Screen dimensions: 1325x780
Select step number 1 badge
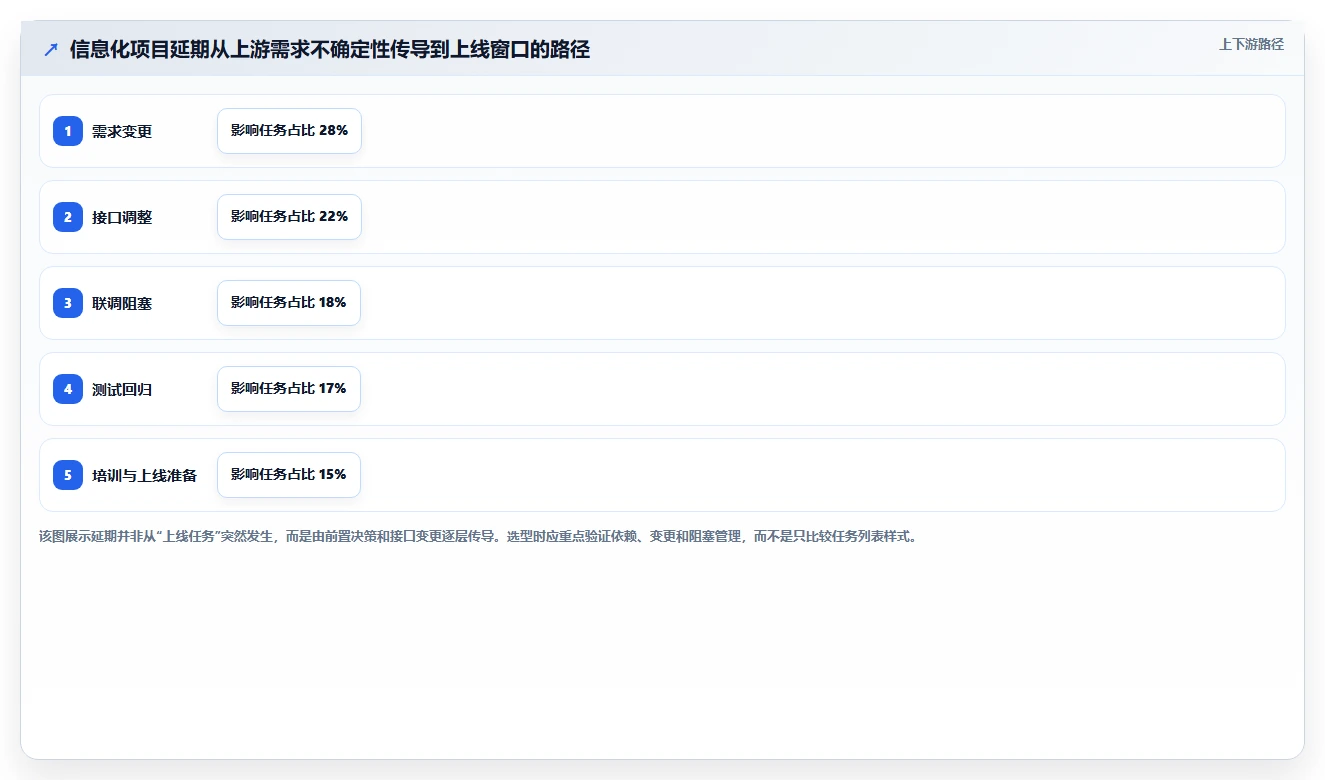tap(68, 131)
